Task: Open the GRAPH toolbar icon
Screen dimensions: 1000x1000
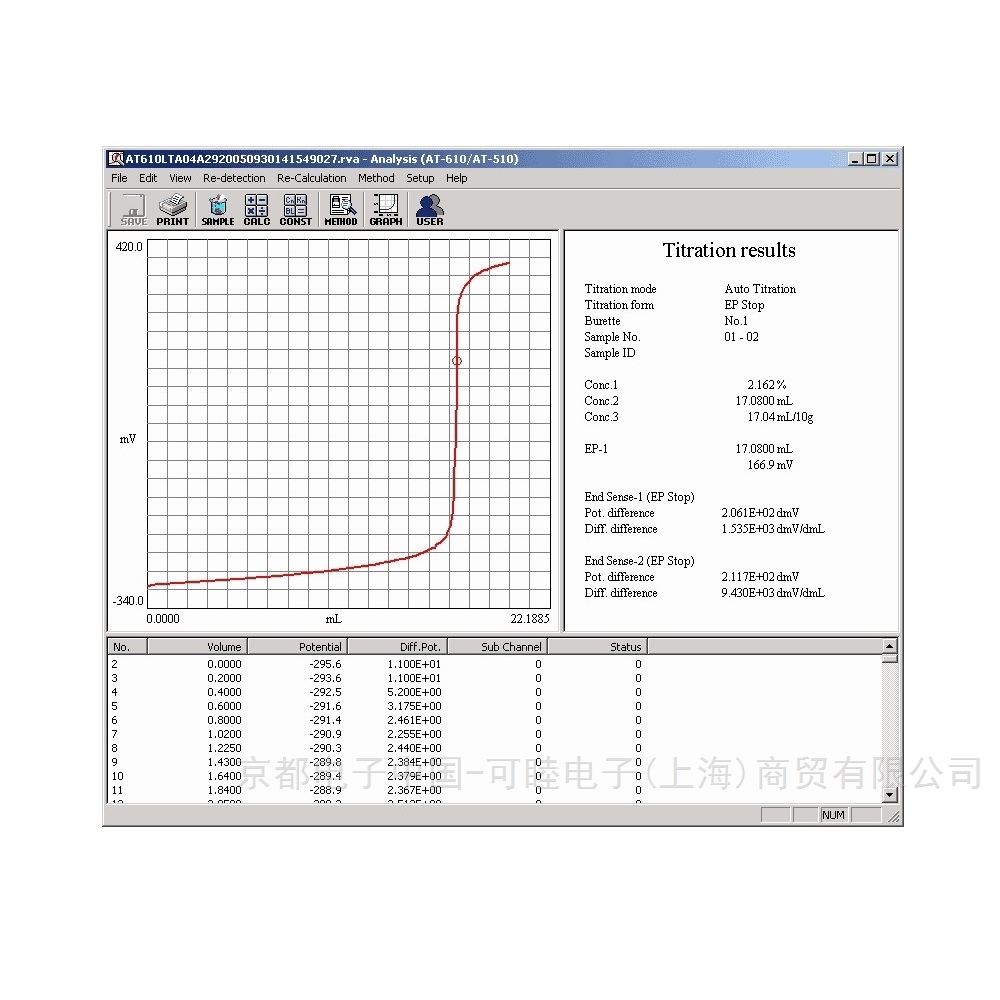Action: [386, 210]
